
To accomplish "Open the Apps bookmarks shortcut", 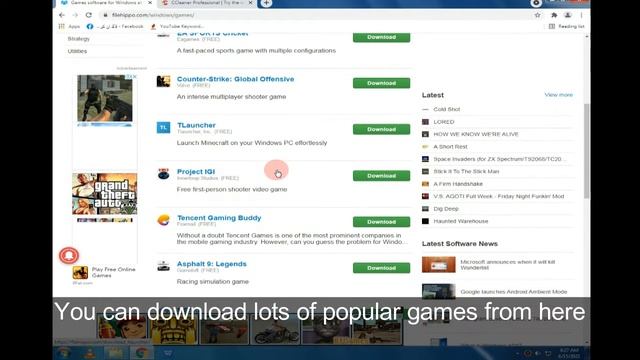I will coord(70,27).
